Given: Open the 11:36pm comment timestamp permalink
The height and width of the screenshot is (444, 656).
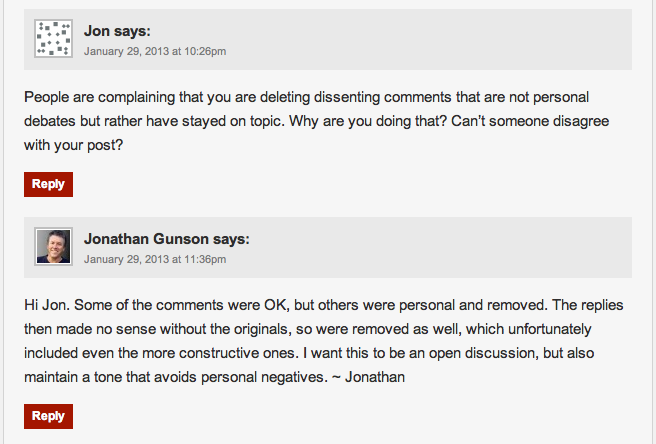Looking at the screenshot, I should [154, 259].
